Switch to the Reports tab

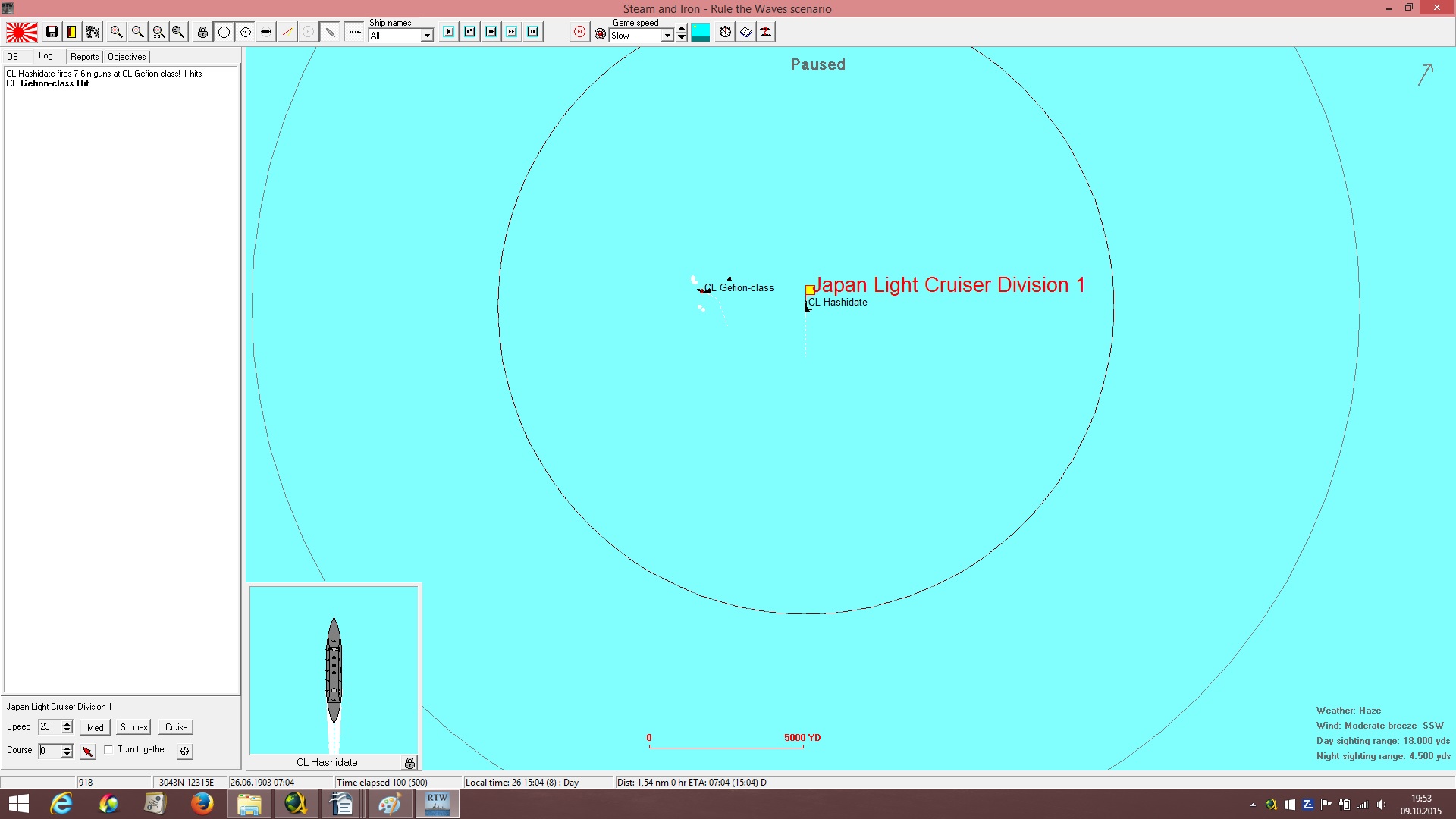[84, 57]
